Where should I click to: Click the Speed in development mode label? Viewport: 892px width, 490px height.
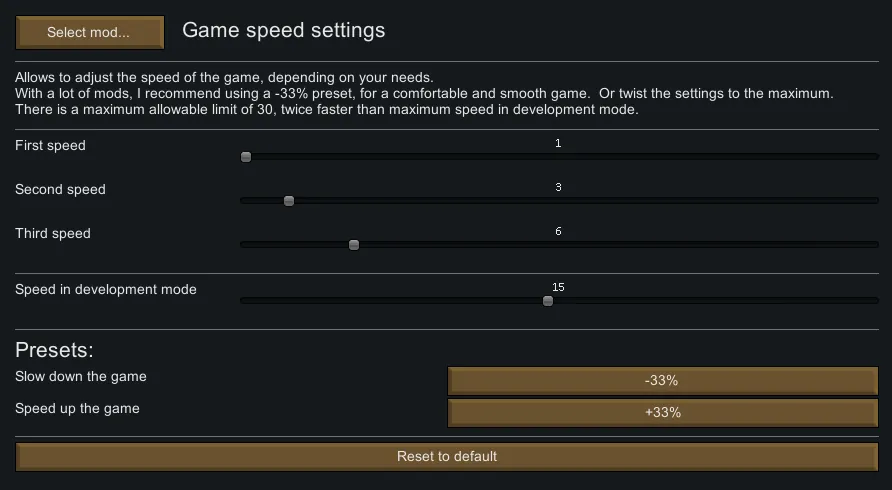pos(106,290)
